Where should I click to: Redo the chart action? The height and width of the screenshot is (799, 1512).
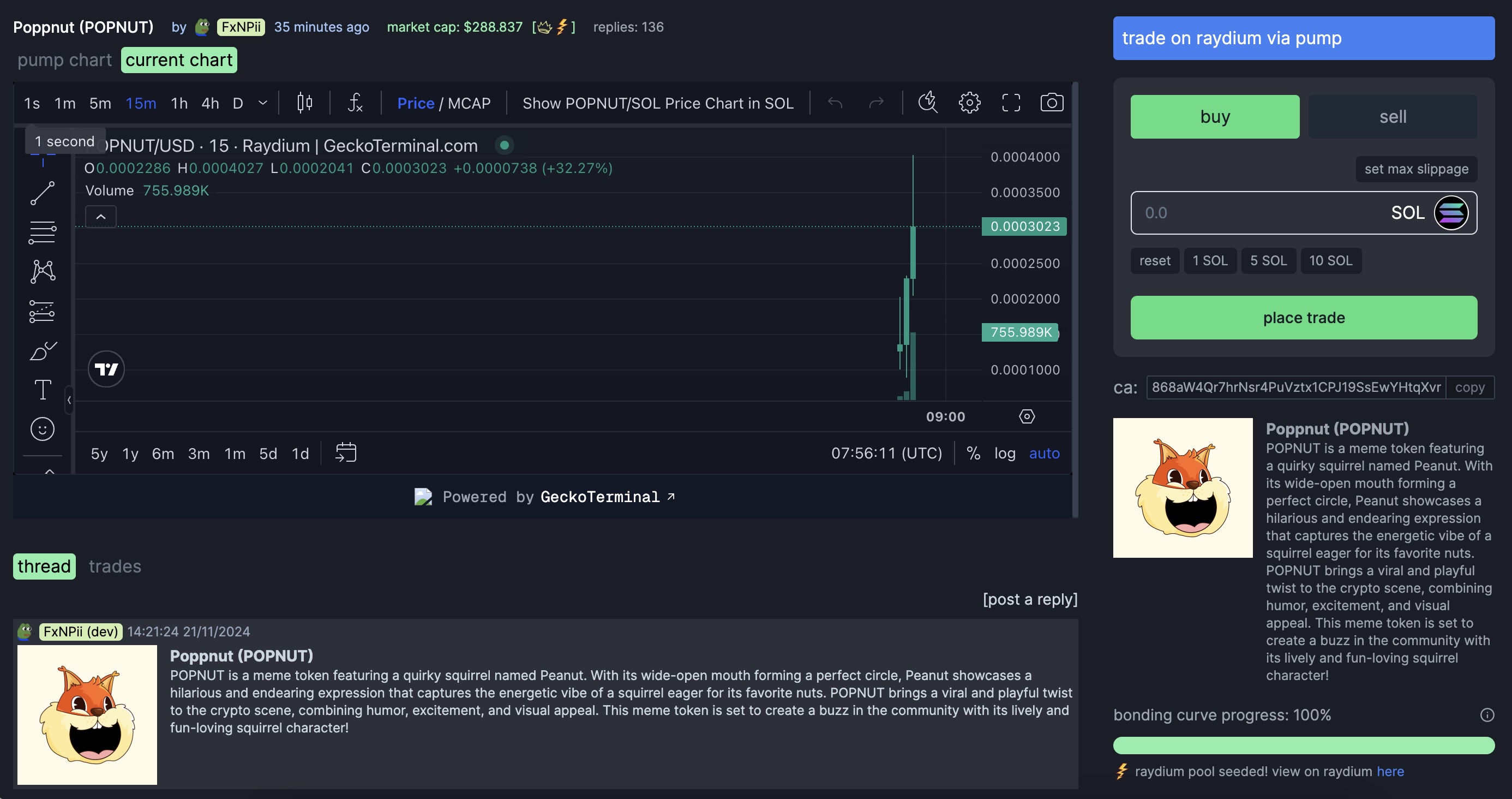point(876,103)
